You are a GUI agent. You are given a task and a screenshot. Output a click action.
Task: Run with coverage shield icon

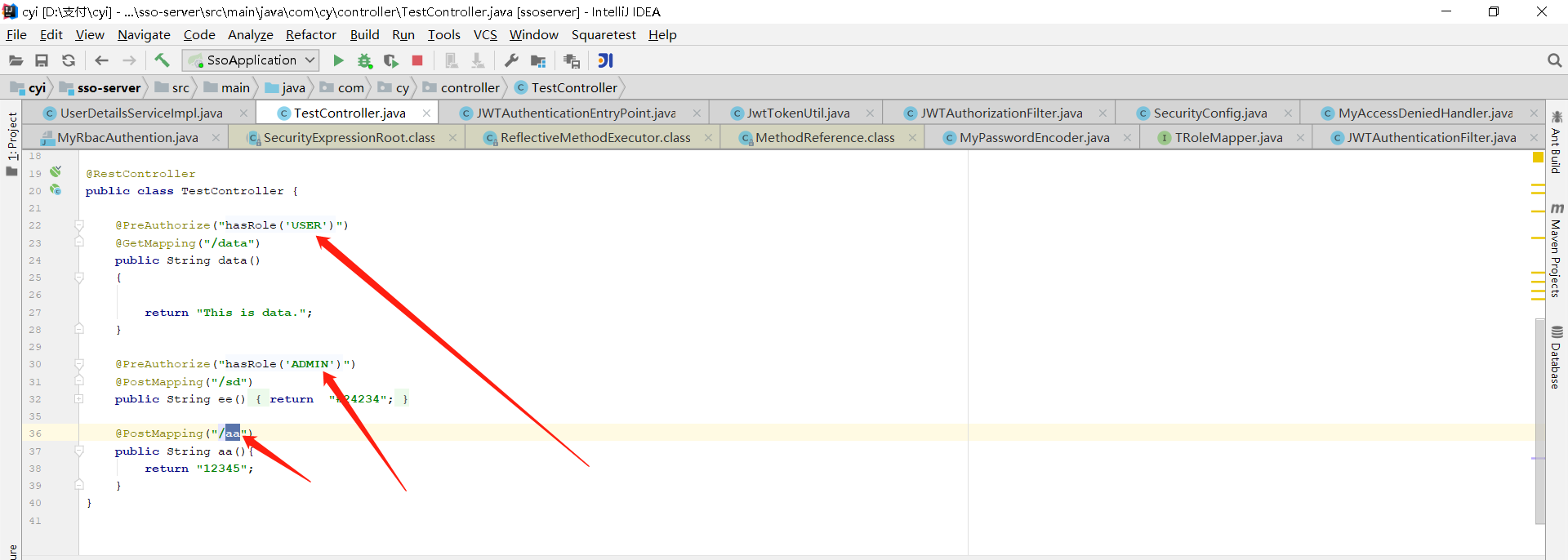[391, 60]
